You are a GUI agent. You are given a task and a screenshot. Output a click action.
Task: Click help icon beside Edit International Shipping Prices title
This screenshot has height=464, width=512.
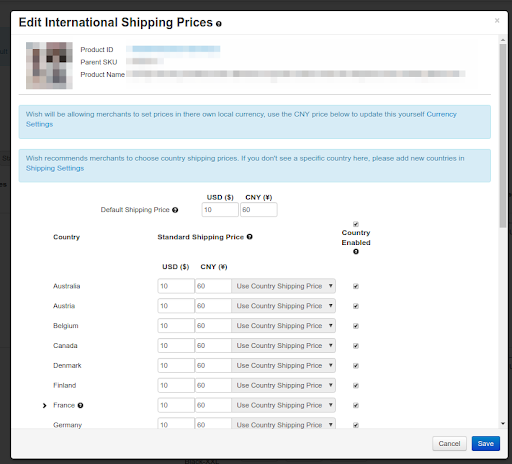pos(219,24)
